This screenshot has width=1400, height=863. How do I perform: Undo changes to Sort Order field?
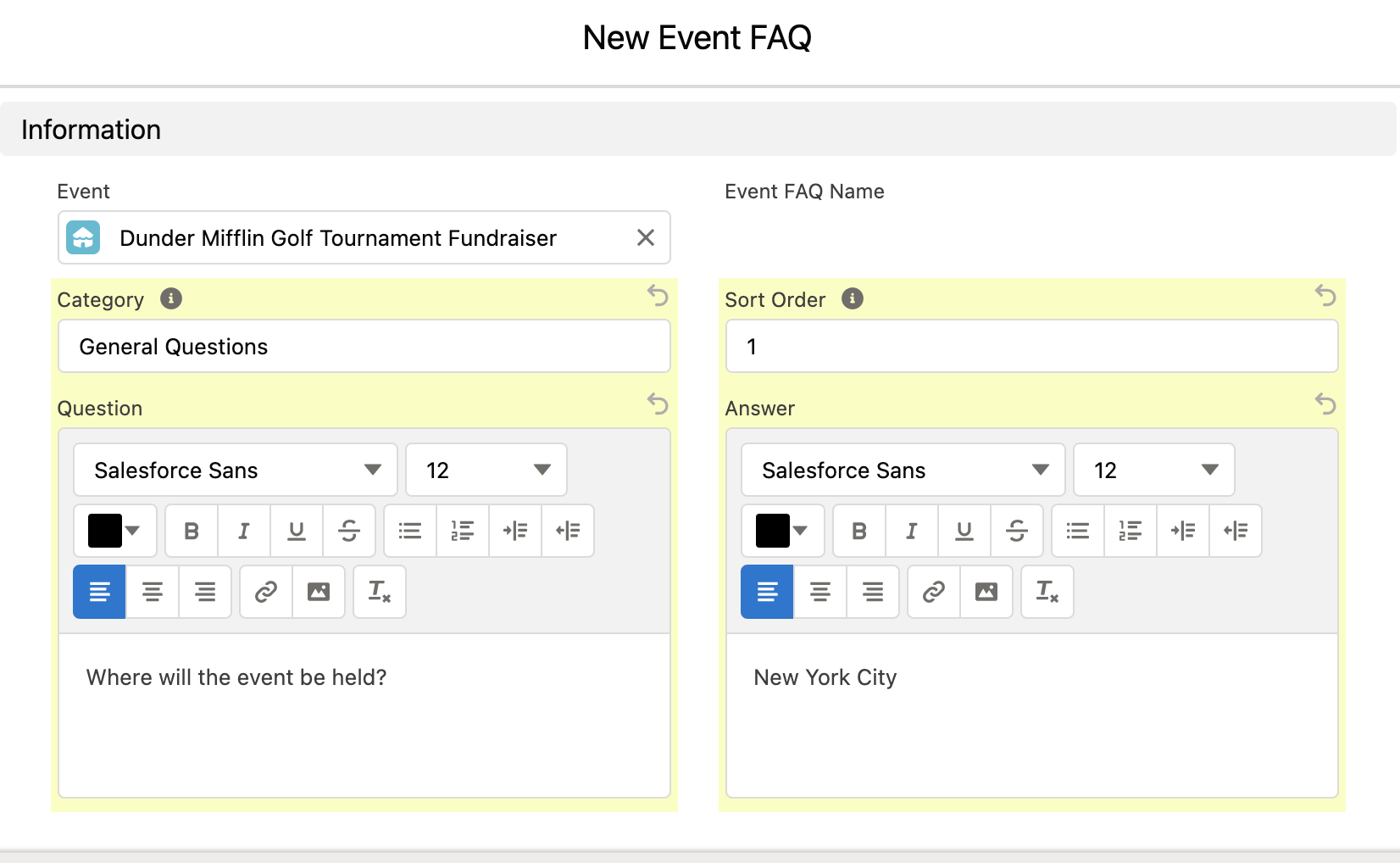(1326, 296)
